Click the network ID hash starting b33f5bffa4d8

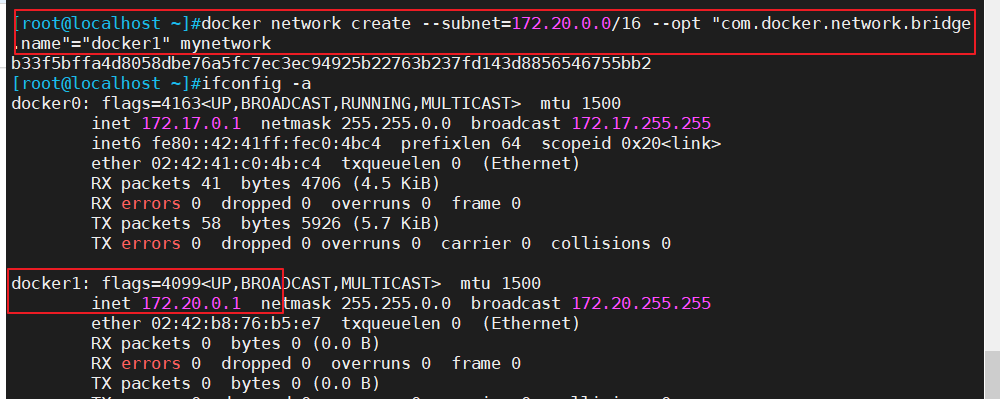[x=331, y=64]
